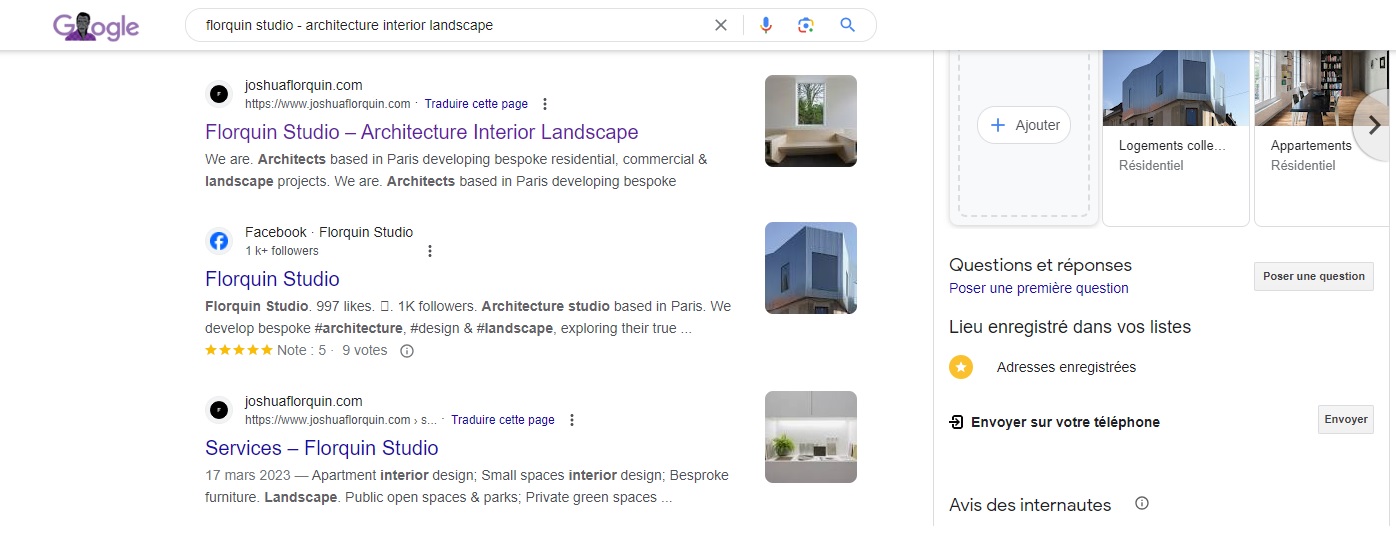
Task: Open options menu for the first joshuaflorquin.com result
Action: pos(545,104)
